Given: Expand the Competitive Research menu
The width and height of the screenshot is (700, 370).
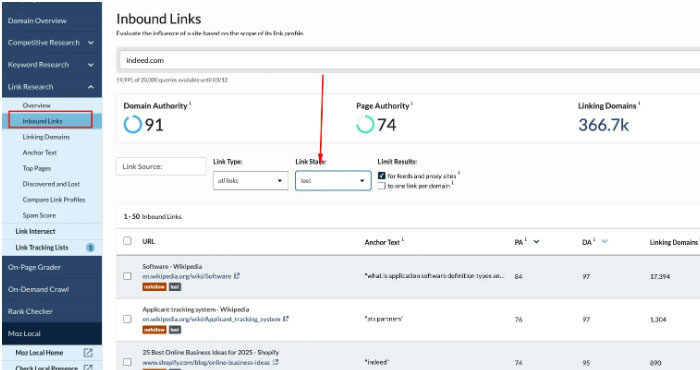Looking at the screenshot, I should tap(52, 43).
